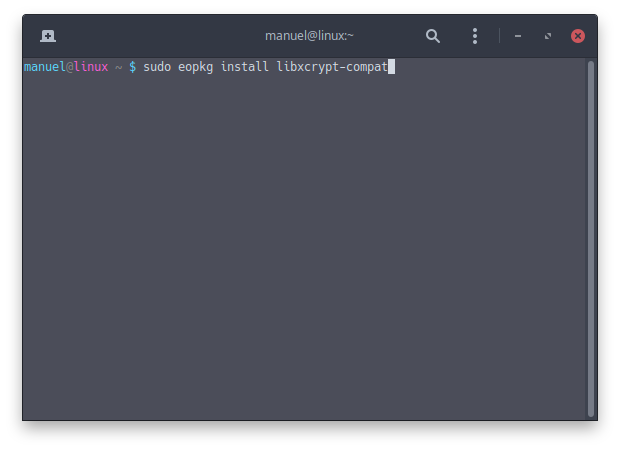
Task: Click the blue manuel username in prompt
Action: 45,67
